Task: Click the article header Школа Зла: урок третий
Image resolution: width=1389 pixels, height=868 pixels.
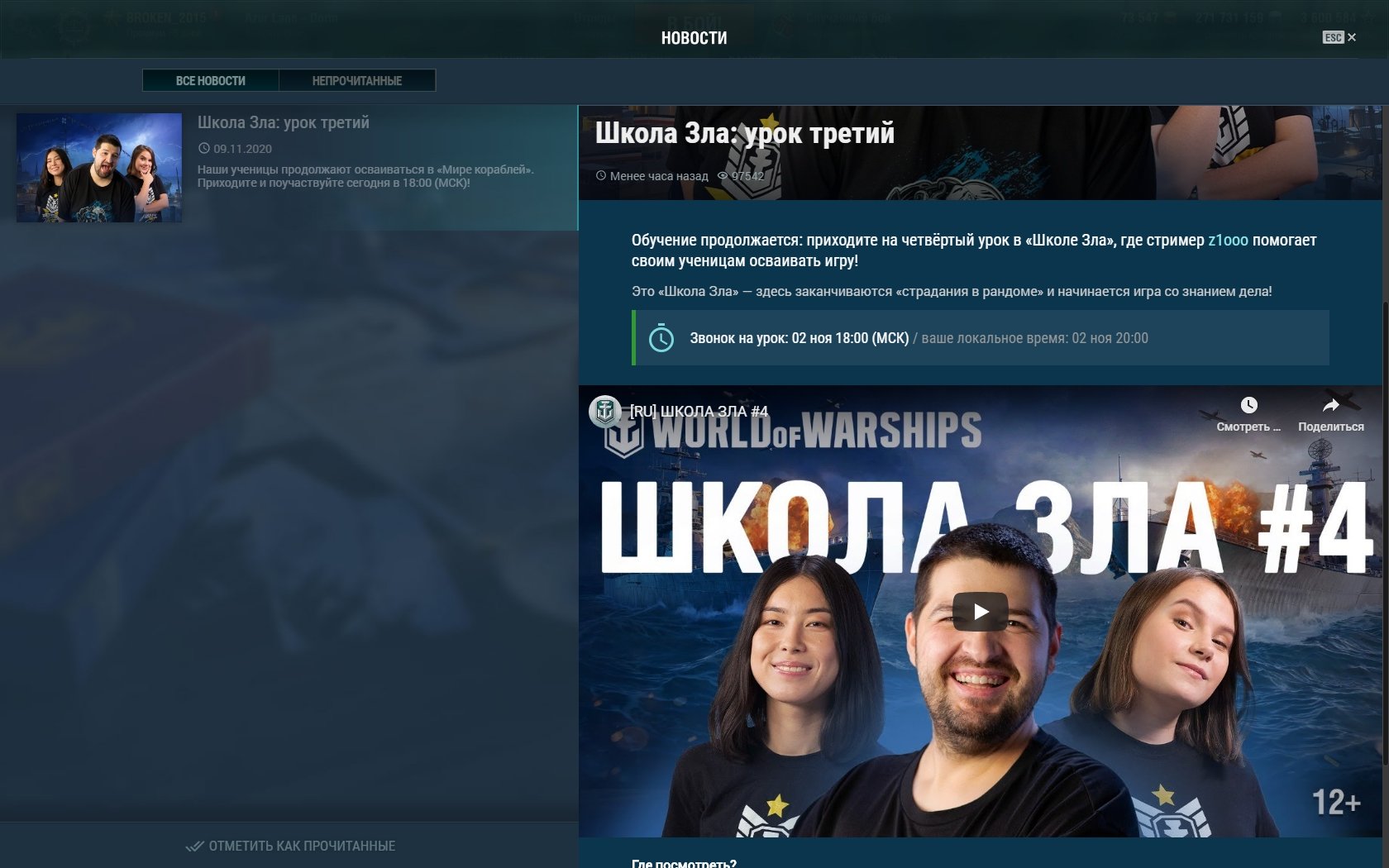Action: point(745,133)
